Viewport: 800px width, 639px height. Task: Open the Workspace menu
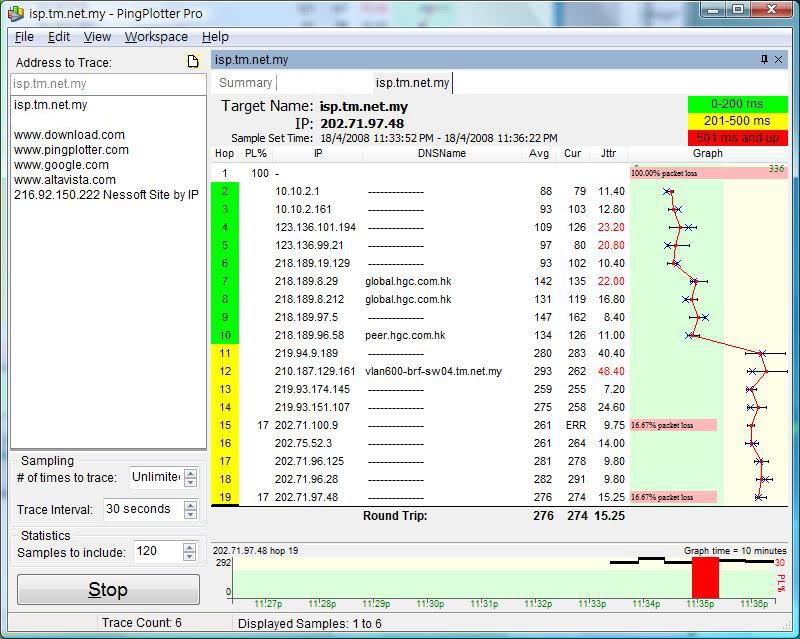(x=155, y=36)
